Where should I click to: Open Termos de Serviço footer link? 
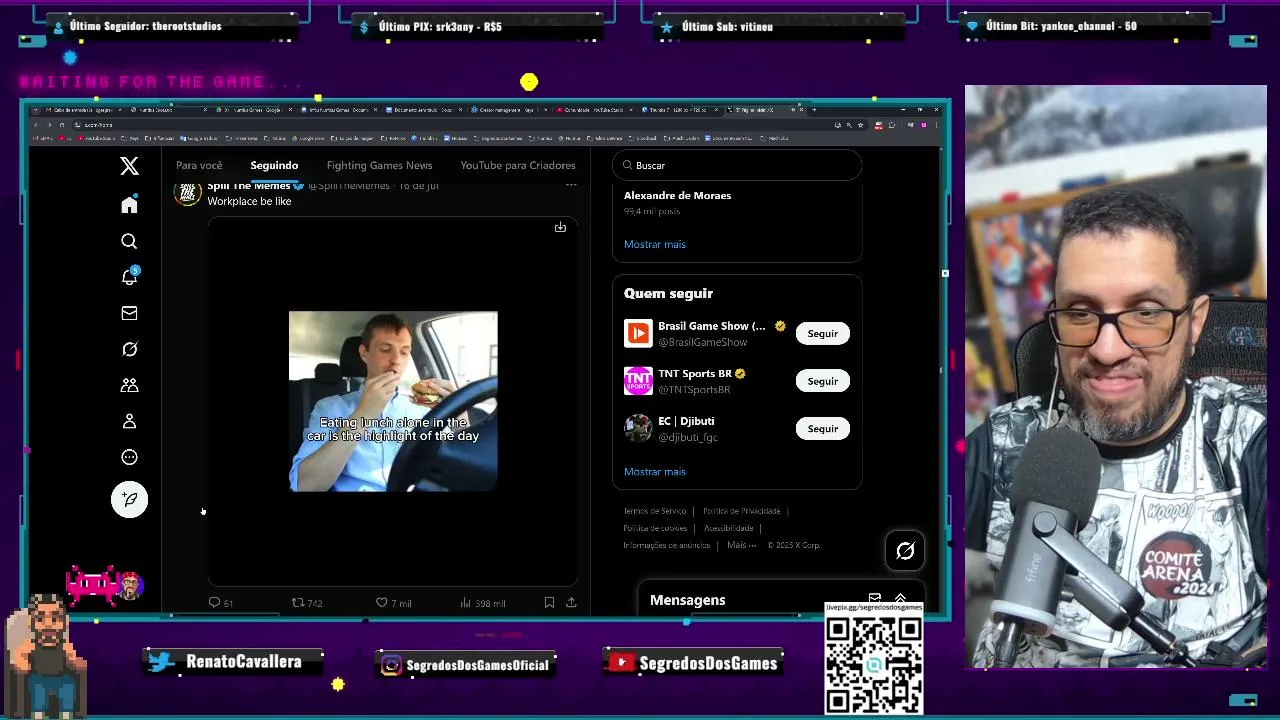click(x=655, y=511)
